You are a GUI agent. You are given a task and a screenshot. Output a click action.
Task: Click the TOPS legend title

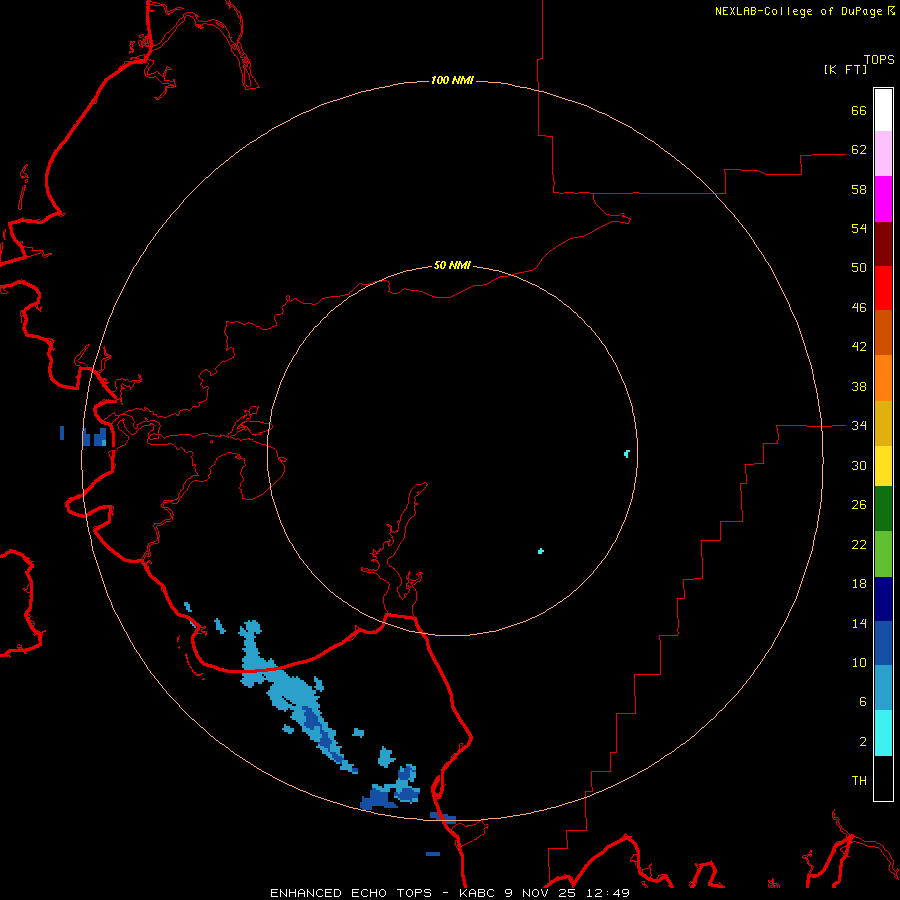pos(879,59)
